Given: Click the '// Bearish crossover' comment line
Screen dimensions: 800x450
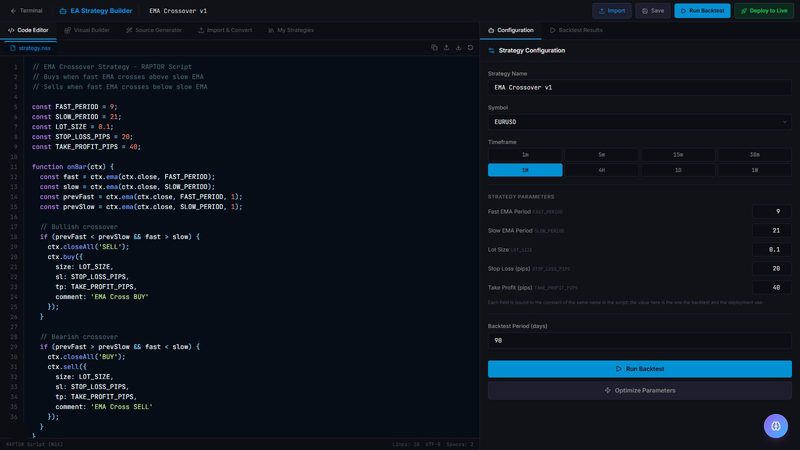Looking at the screenshot, I should tap(79, 337).
